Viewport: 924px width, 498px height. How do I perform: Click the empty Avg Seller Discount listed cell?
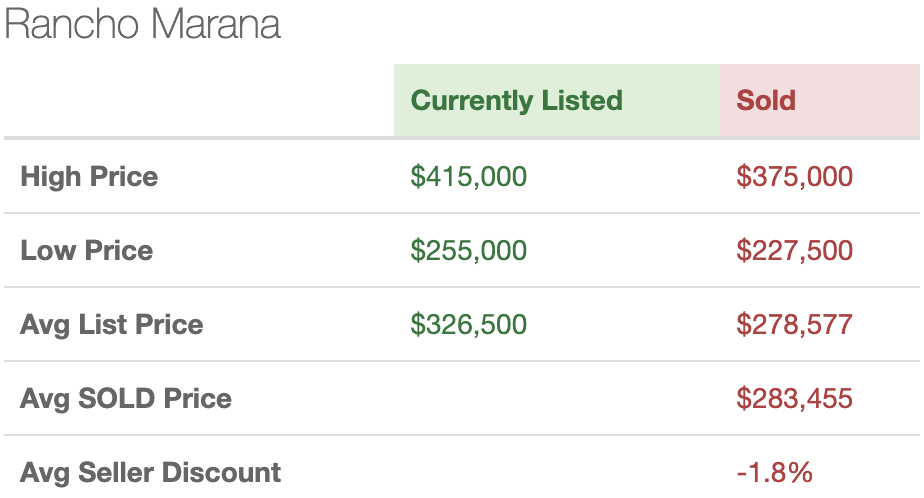point(557,467)
